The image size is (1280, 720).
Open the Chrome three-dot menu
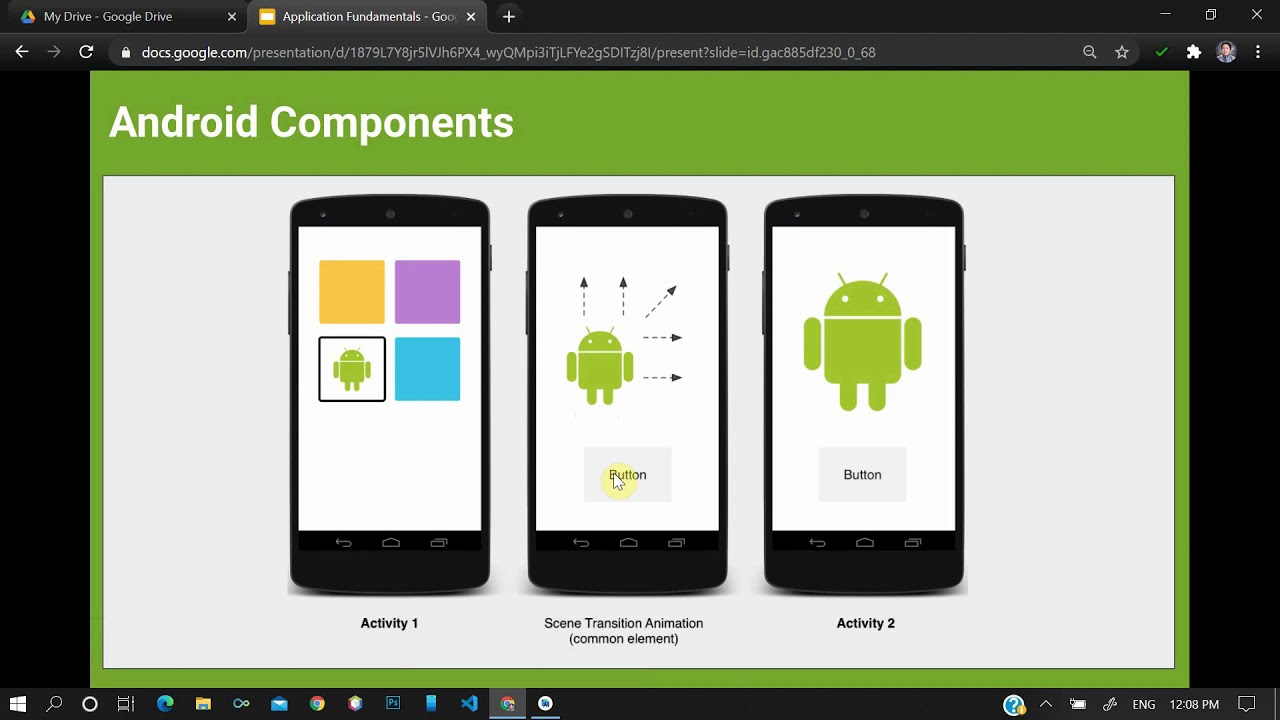(1258, 52)
